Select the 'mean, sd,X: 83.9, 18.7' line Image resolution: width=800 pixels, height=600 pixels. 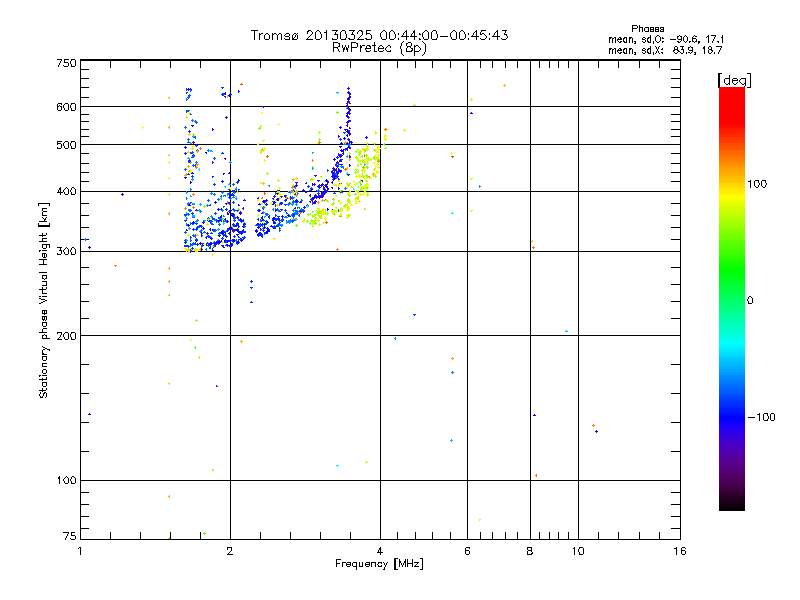click(x=665, y=50)
